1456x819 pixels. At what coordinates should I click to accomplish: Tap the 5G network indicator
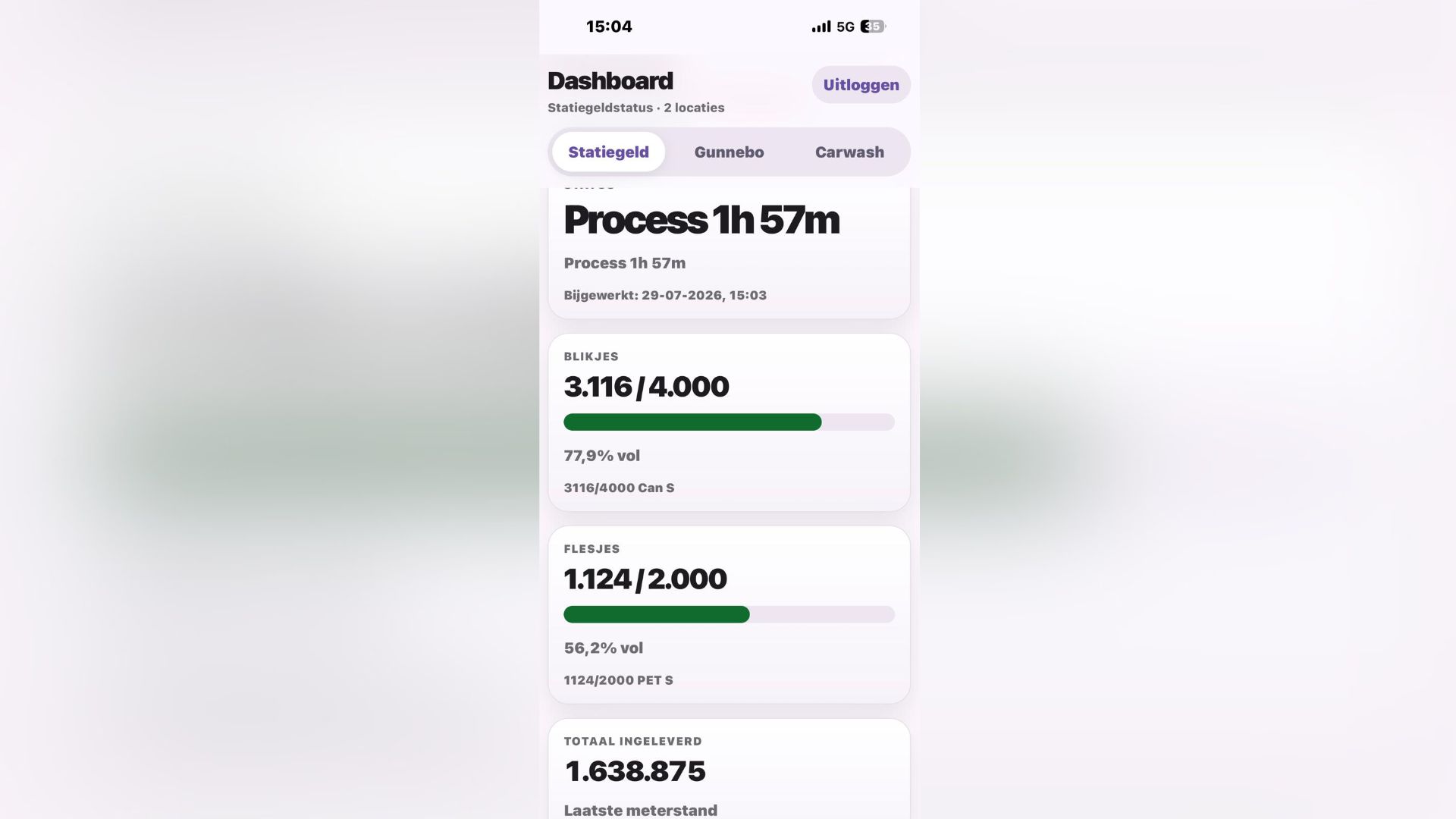tap(846, 27)
